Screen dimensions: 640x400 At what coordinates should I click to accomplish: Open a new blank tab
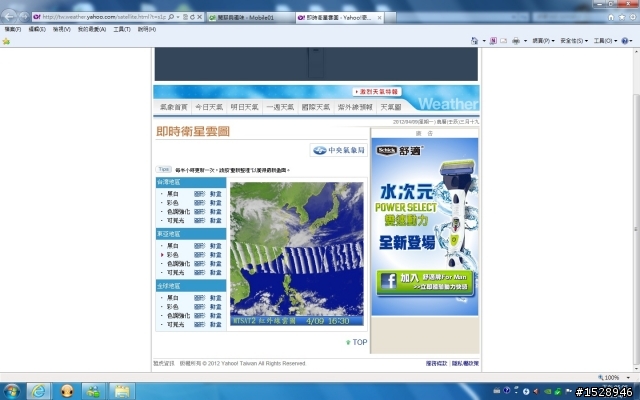pos(390,18)
